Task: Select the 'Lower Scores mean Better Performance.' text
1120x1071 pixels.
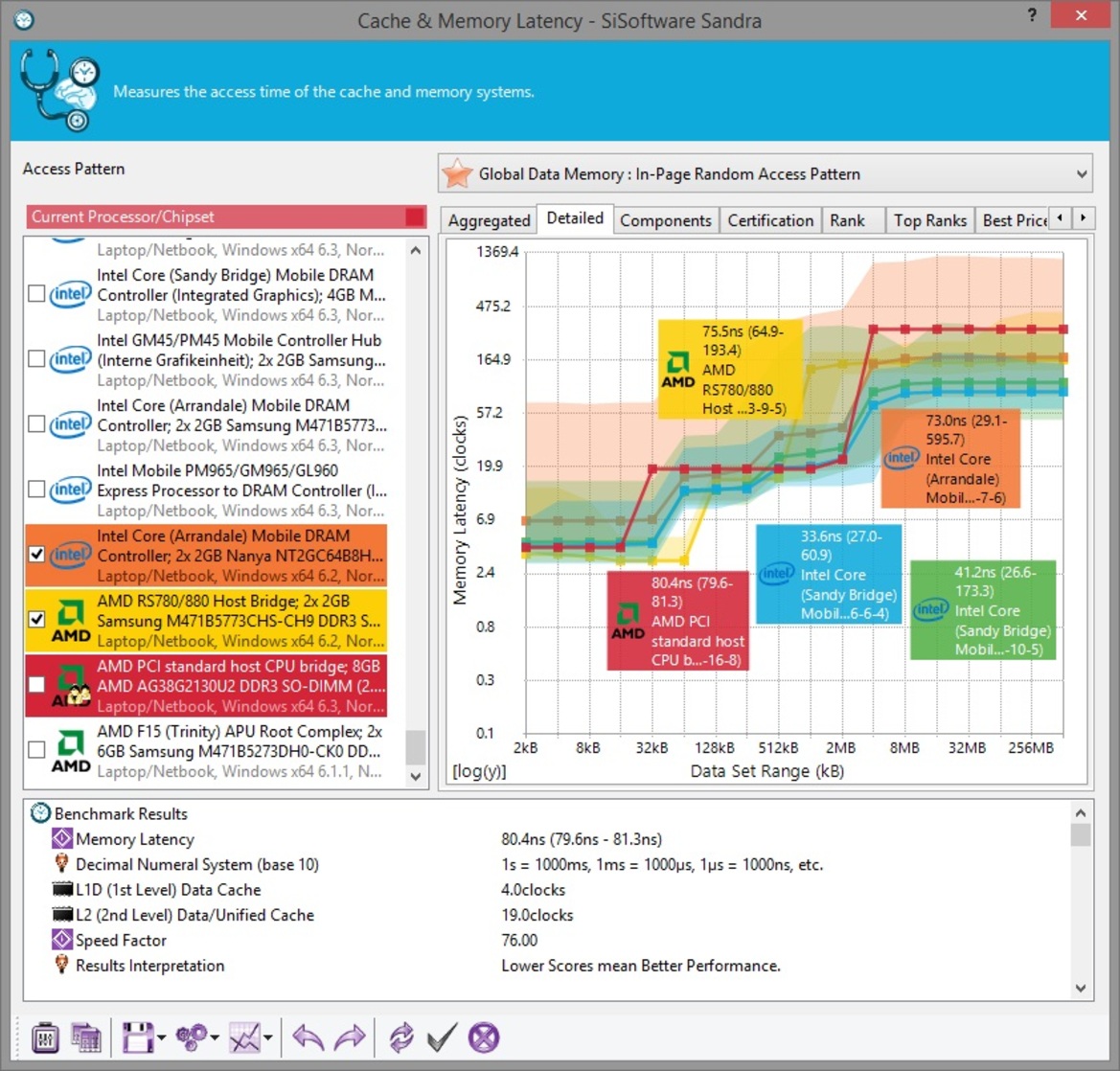Action: point(641,966)
